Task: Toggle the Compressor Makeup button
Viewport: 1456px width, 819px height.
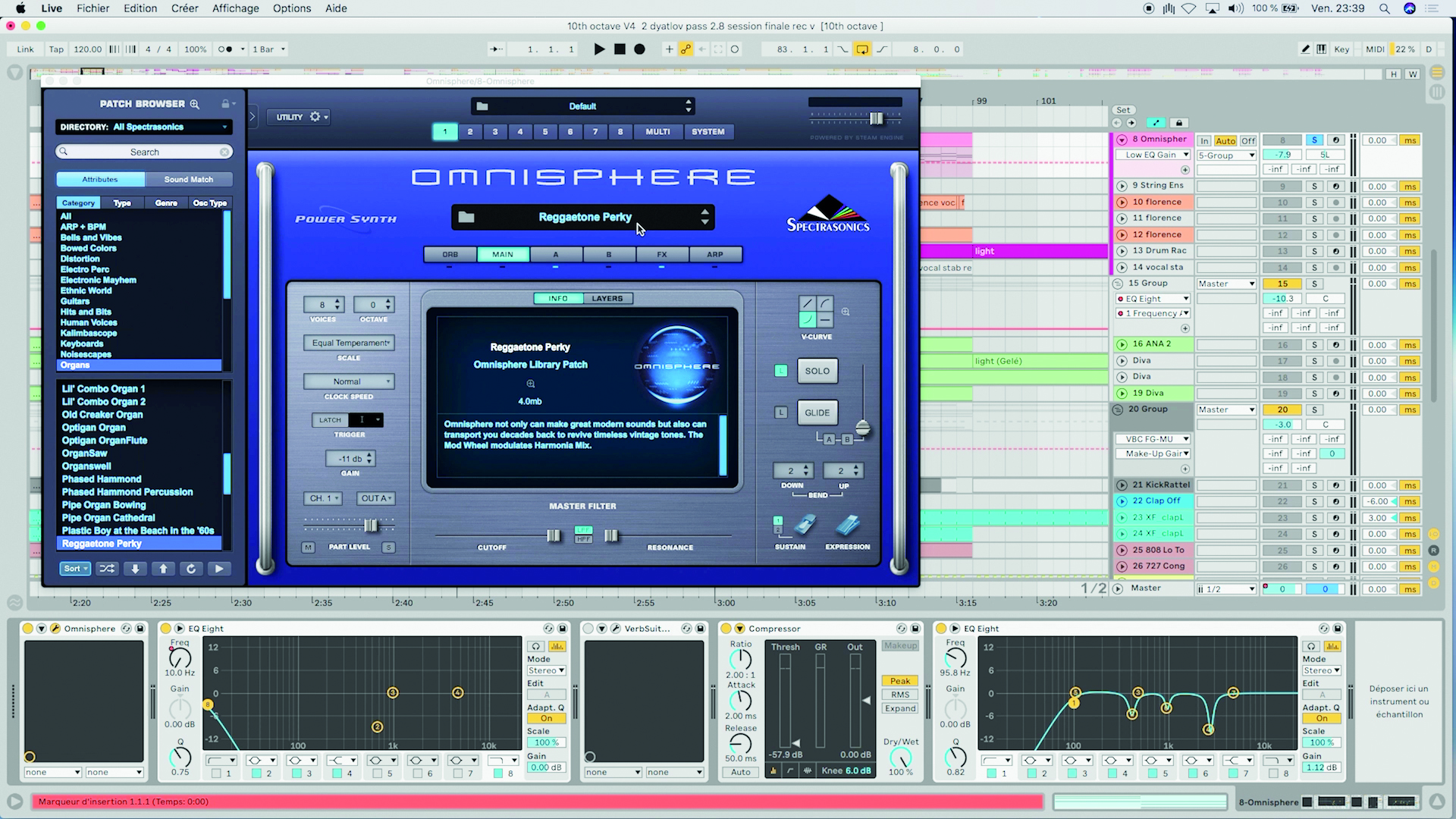Action: coord(900,646)
